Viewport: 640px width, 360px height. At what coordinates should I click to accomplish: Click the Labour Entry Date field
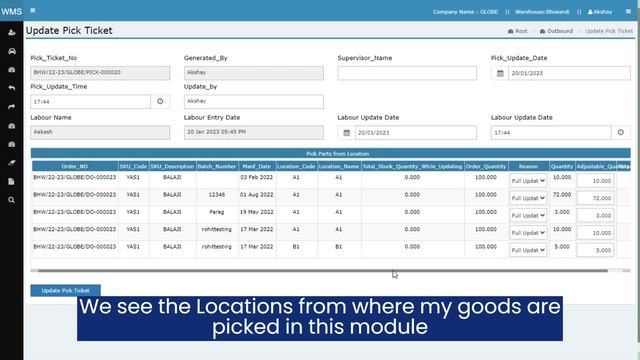[253, 132]
